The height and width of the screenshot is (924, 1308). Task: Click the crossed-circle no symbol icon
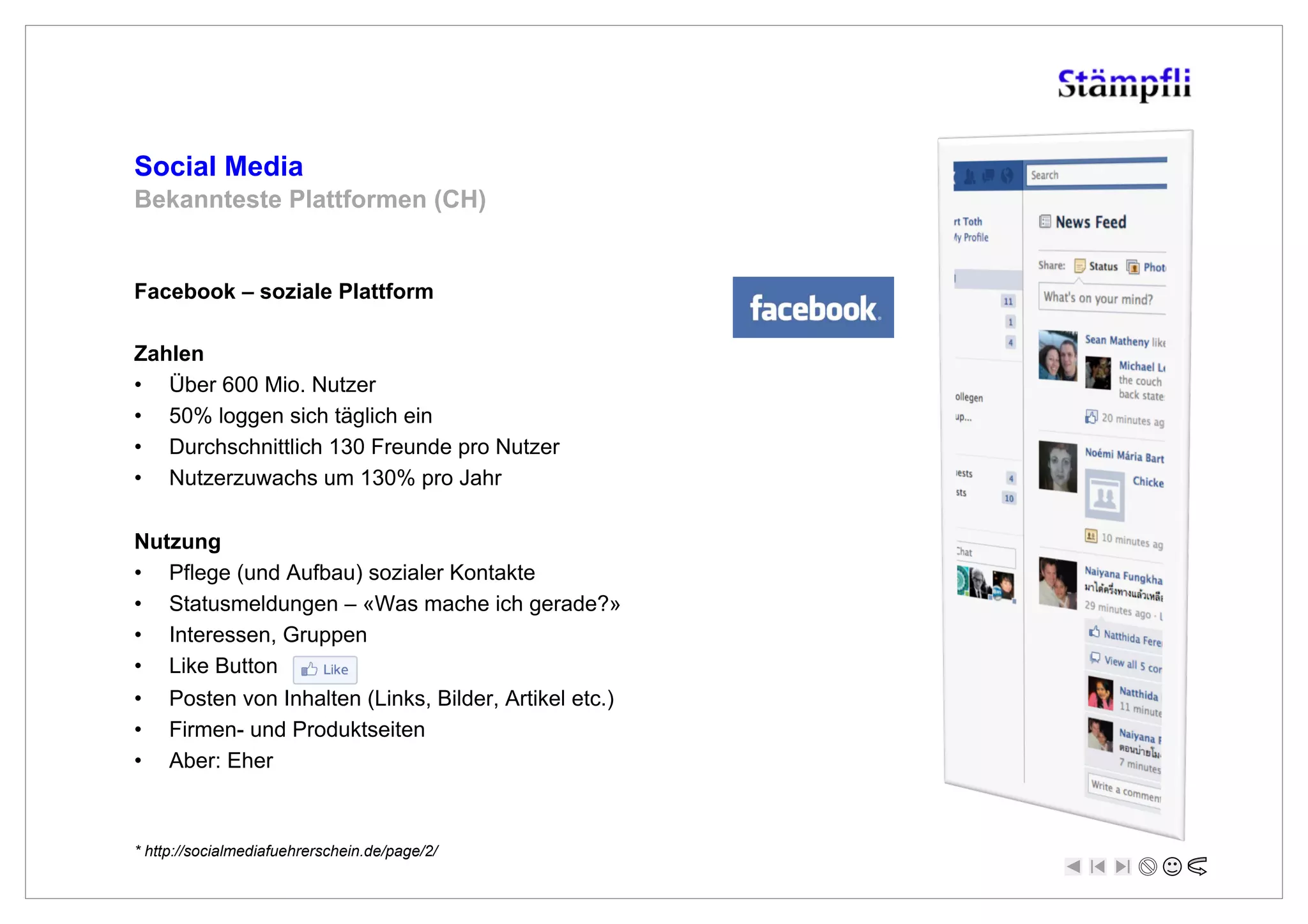(x=1148, y=867)
